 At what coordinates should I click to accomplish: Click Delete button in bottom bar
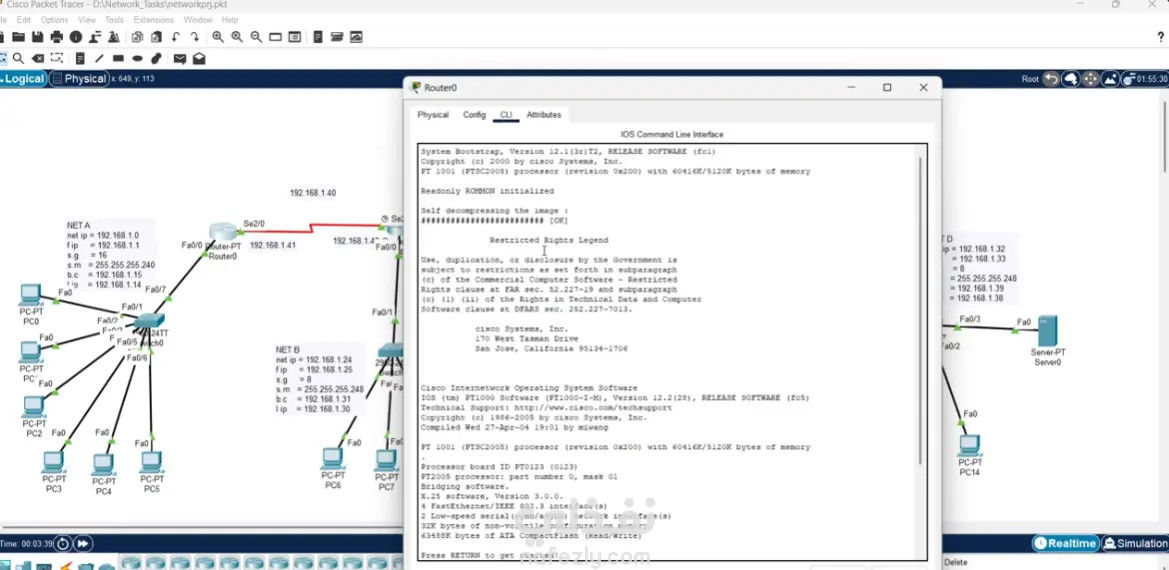955,563
